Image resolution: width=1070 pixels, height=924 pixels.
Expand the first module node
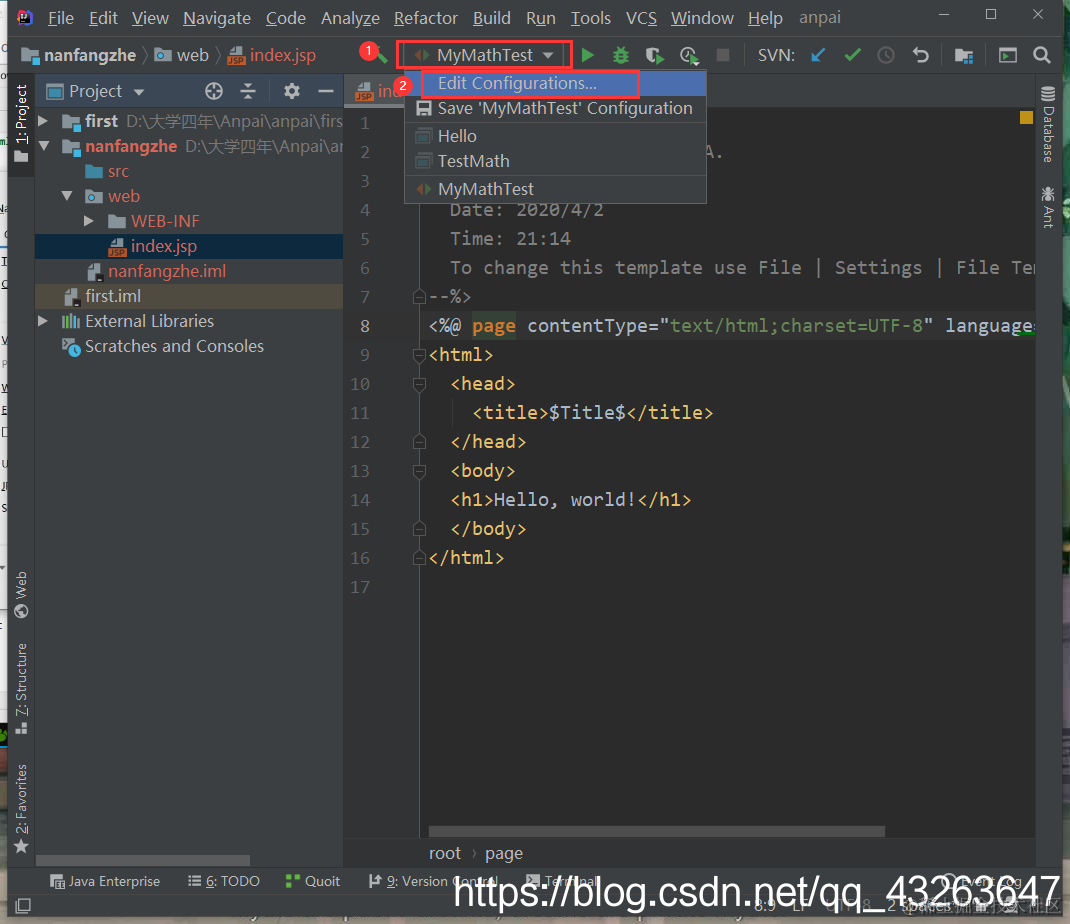43,121
